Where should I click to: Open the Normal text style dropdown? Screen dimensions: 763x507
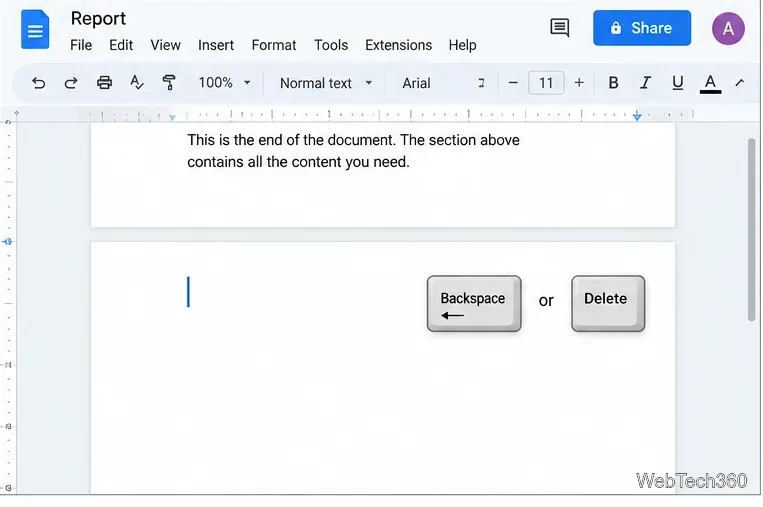click(326, 83)
